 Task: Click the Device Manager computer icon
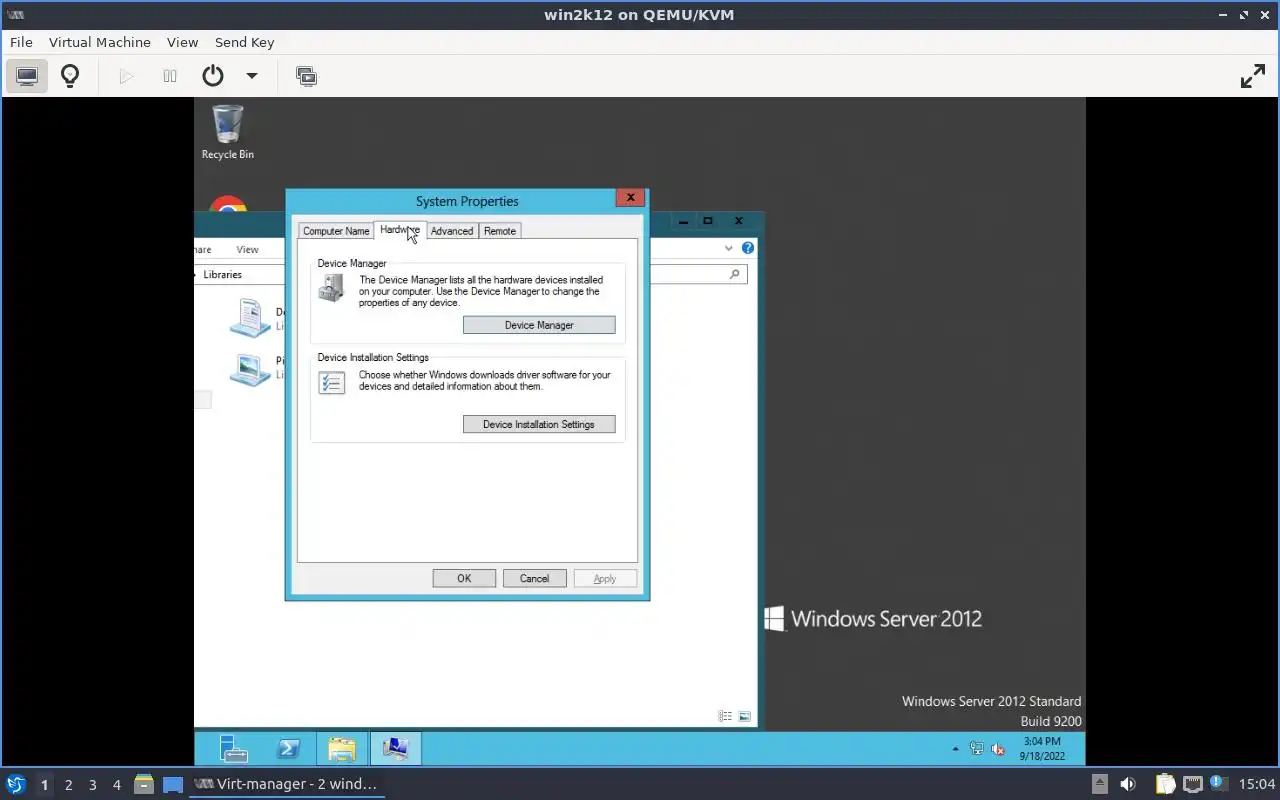point(331,288)
